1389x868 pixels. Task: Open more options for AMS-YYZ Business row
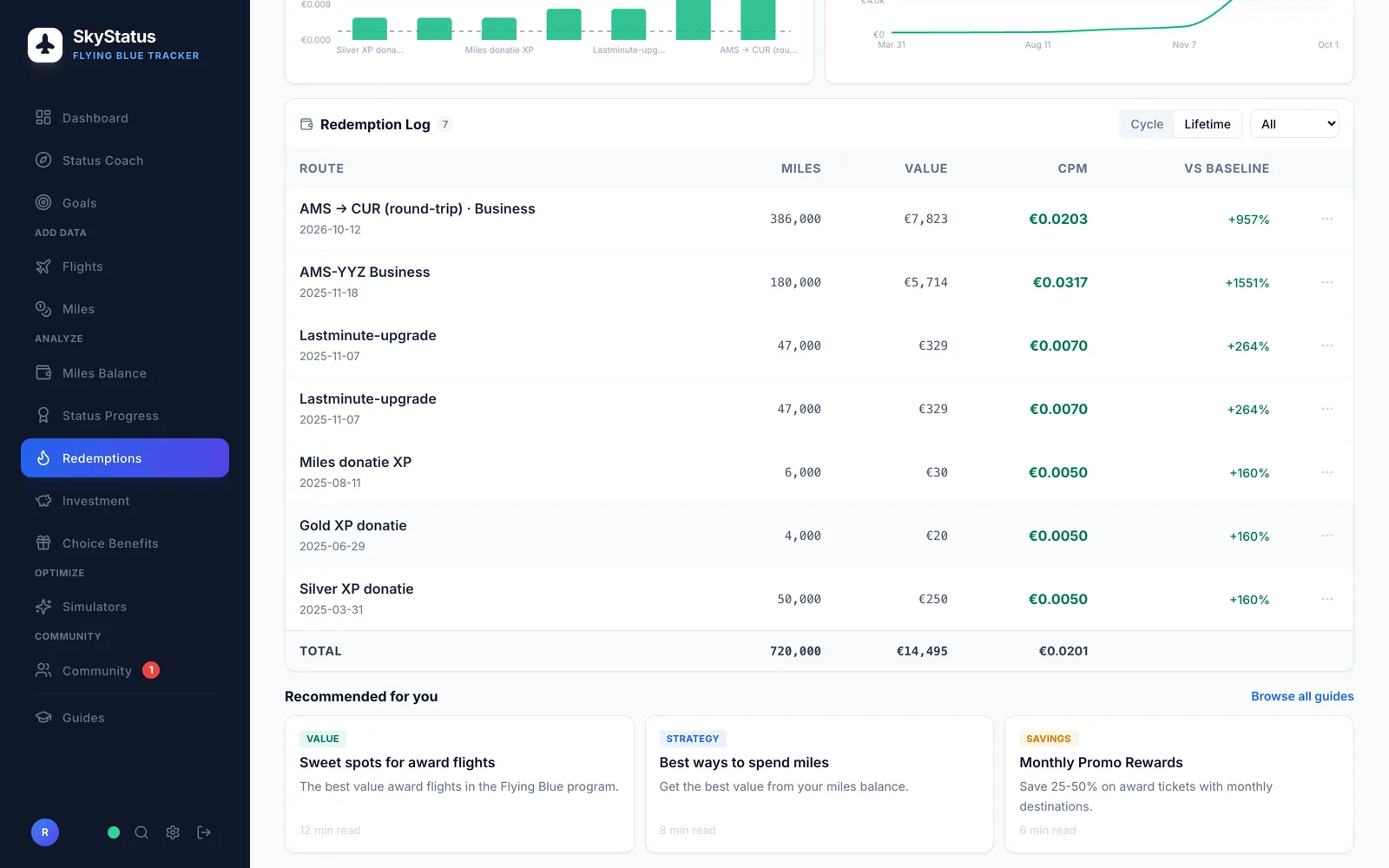pyautogui.click(x=1327, y=282)
